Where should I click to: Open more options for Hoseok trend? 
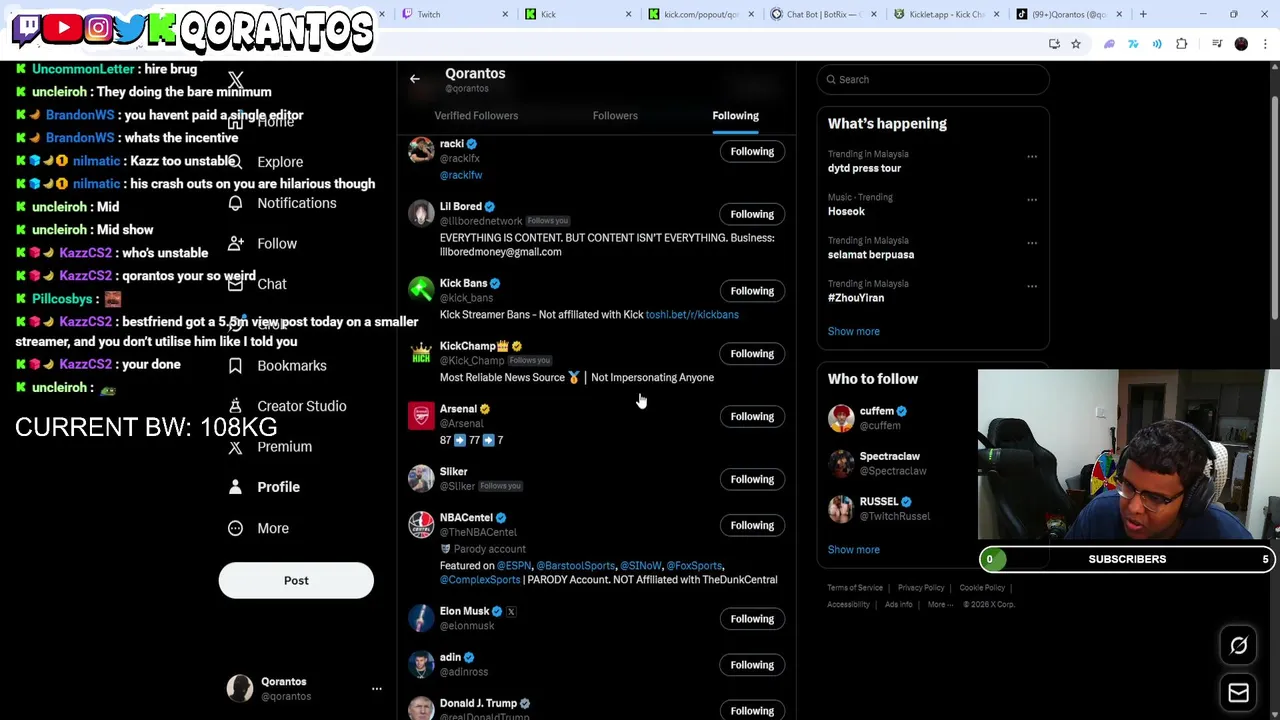1032,200
